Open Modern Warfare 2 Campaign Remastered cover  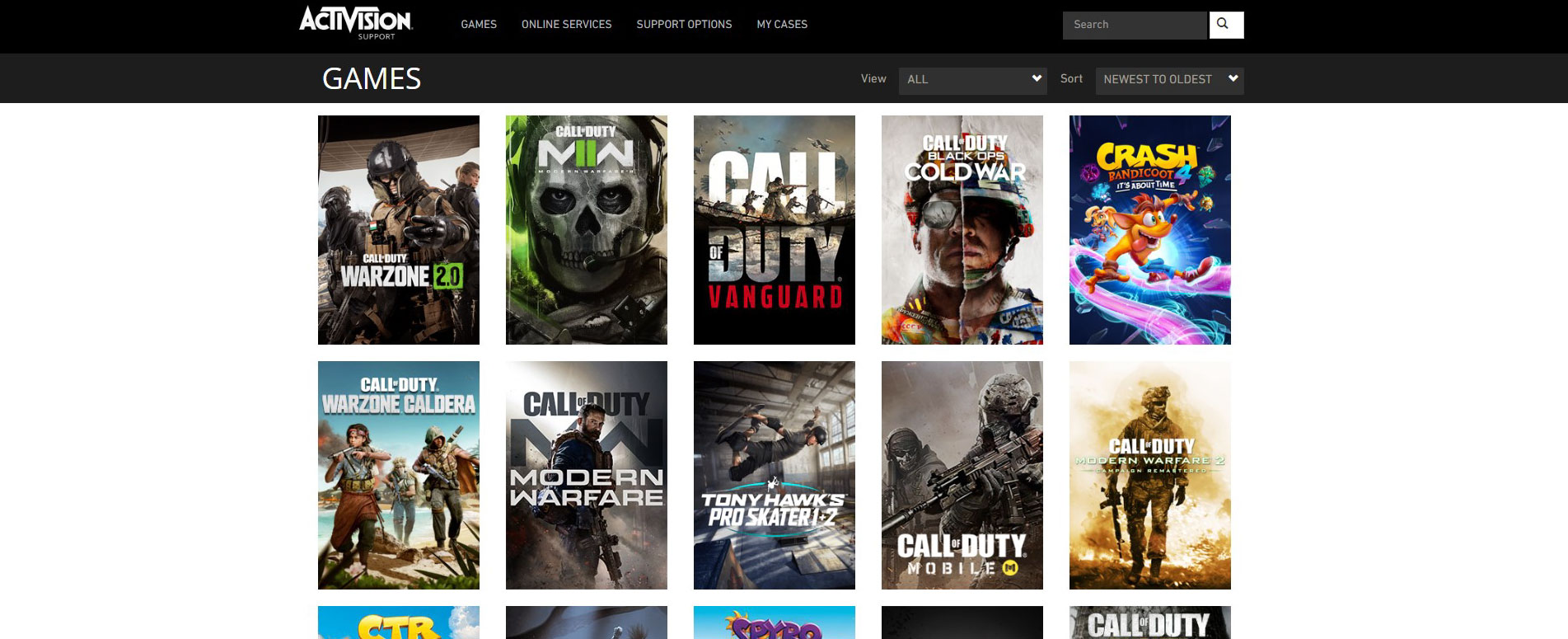pyautogui.click(x=1150, y=475)
